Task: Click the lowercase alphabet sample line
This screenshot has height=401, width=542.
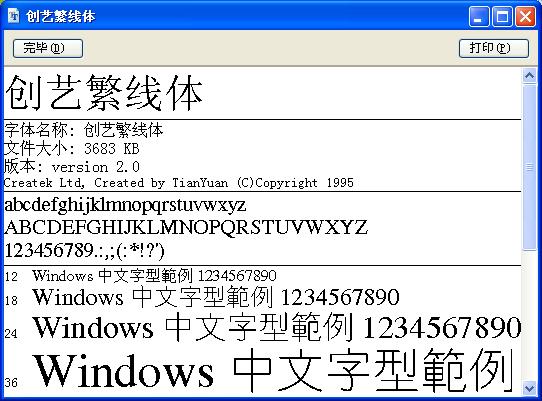Action: (x=125, y=206)
